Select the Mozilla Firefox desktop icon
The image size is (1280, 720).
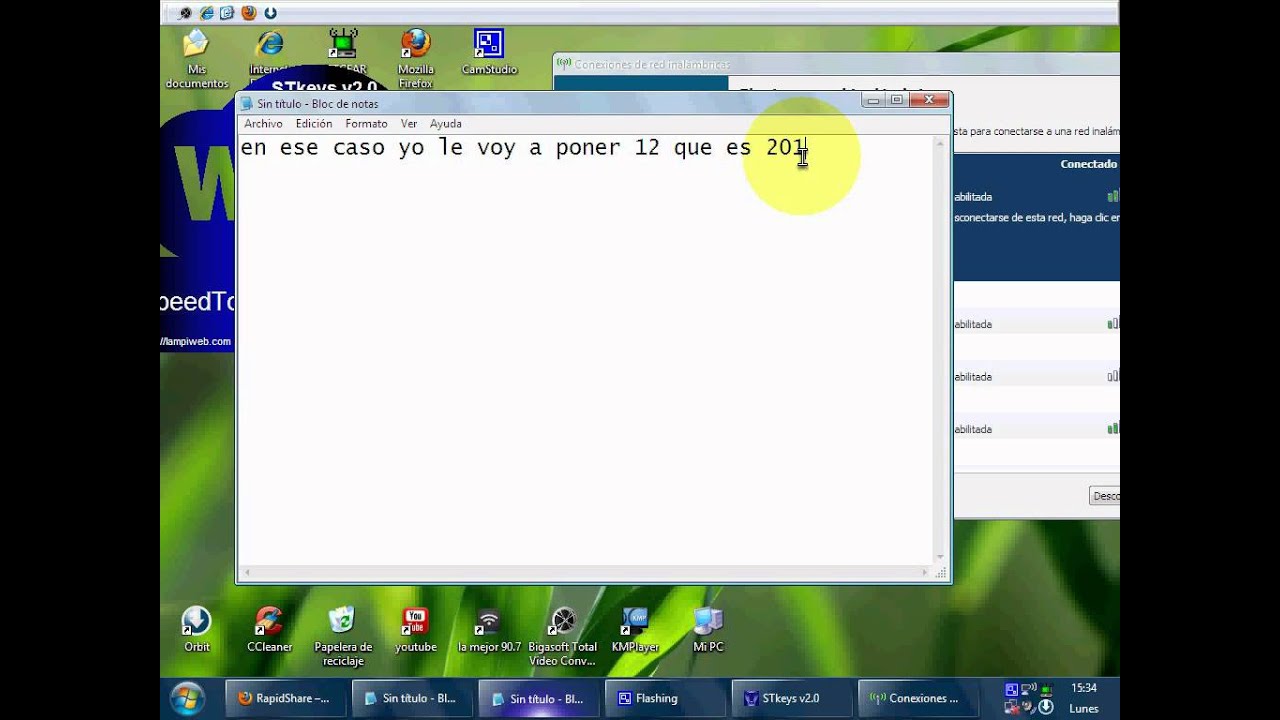(x=415, y=58)
